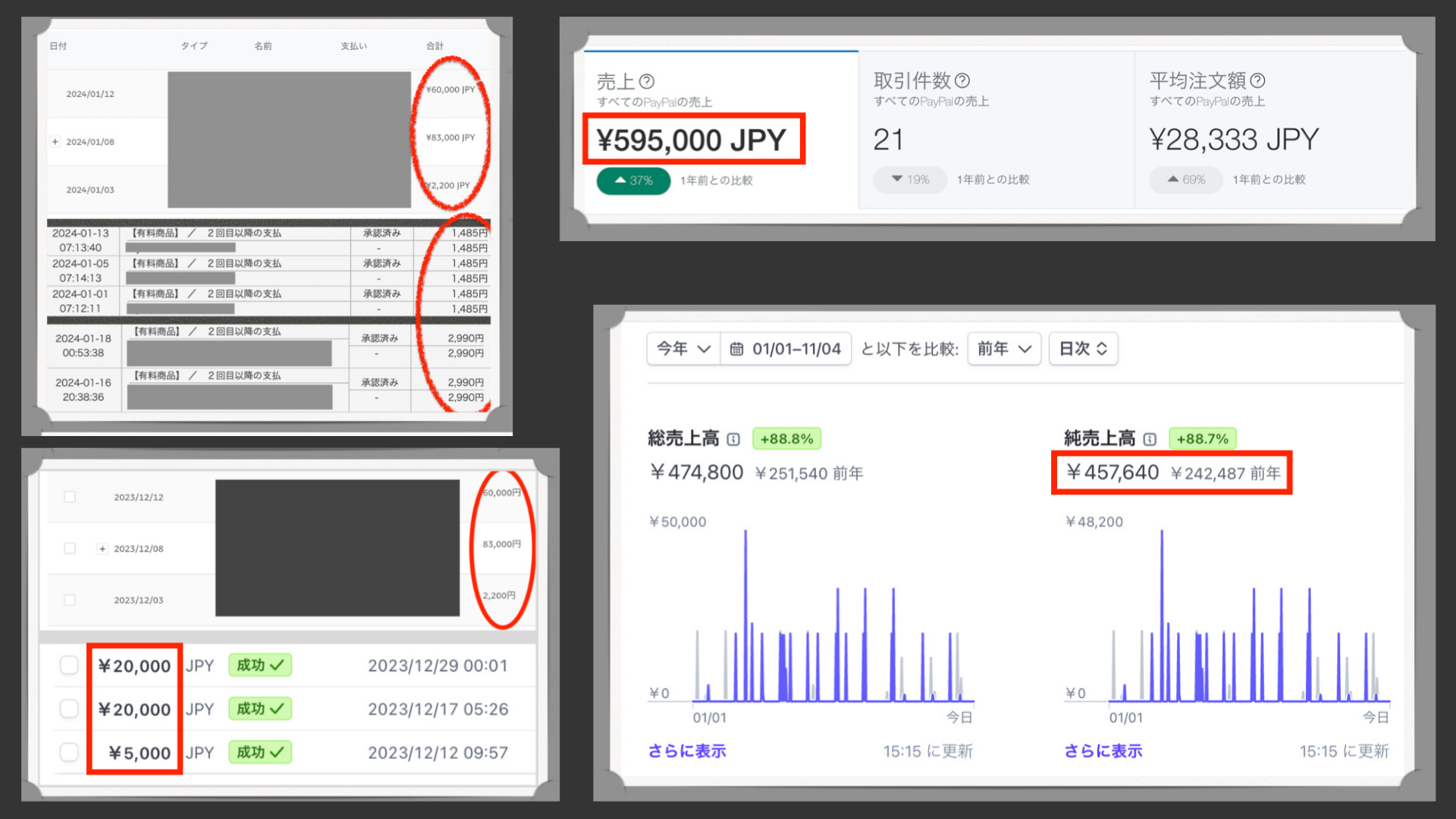Open the 今年 period dropdown
Viewport: 1456px width, 819px height.
click(682, 349)
